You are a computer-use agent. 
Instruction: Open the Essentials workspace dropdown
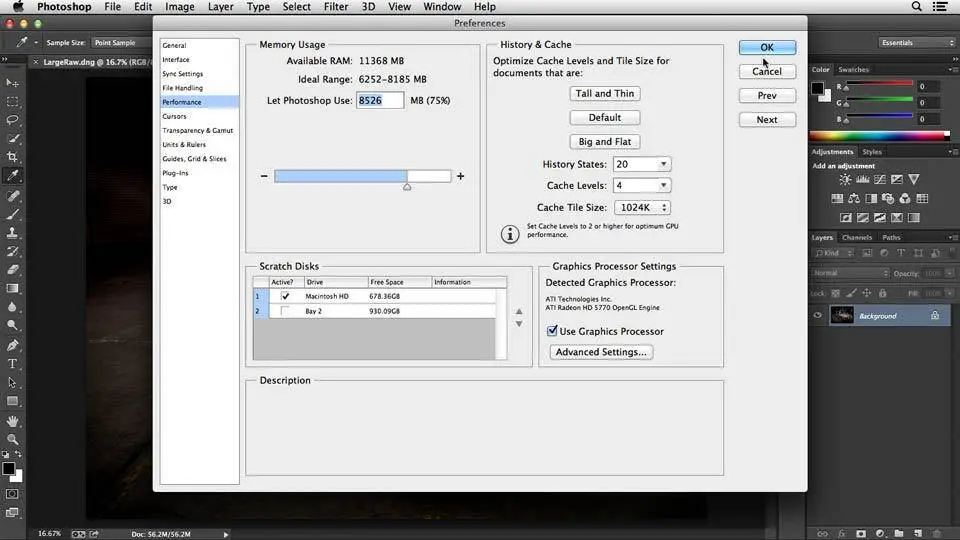[917, 43]
